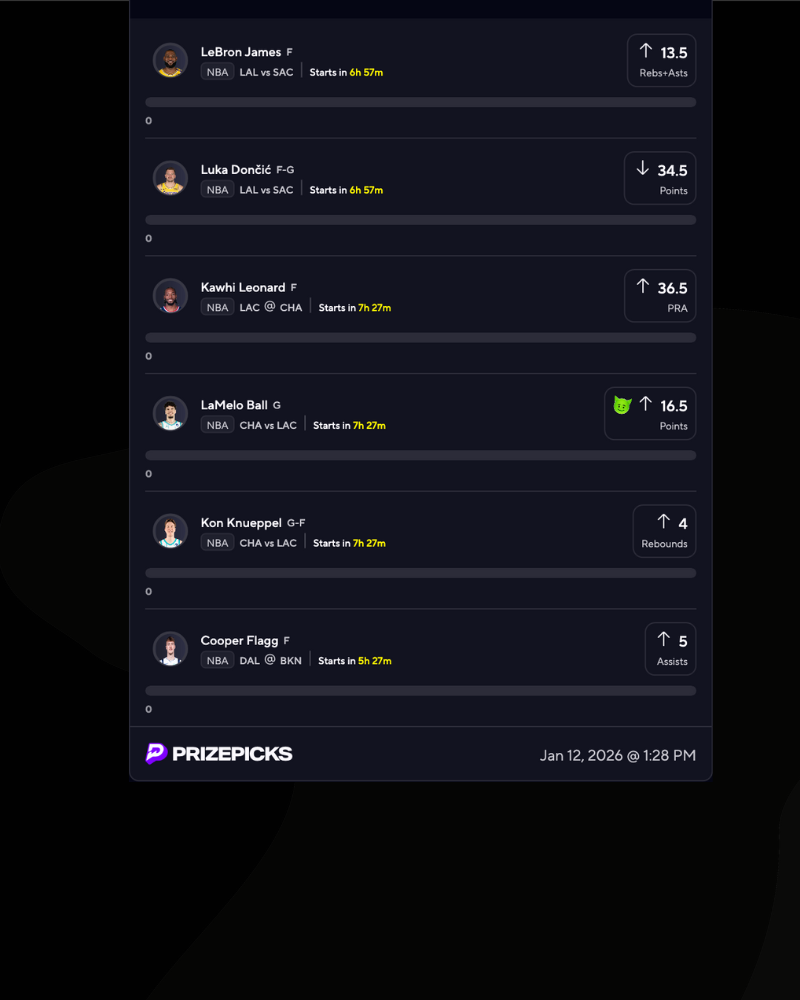Viewport: 800px width, 1000px height.
Task: Select Kawhi 36.5 PRA pick box
Action: 660,296
